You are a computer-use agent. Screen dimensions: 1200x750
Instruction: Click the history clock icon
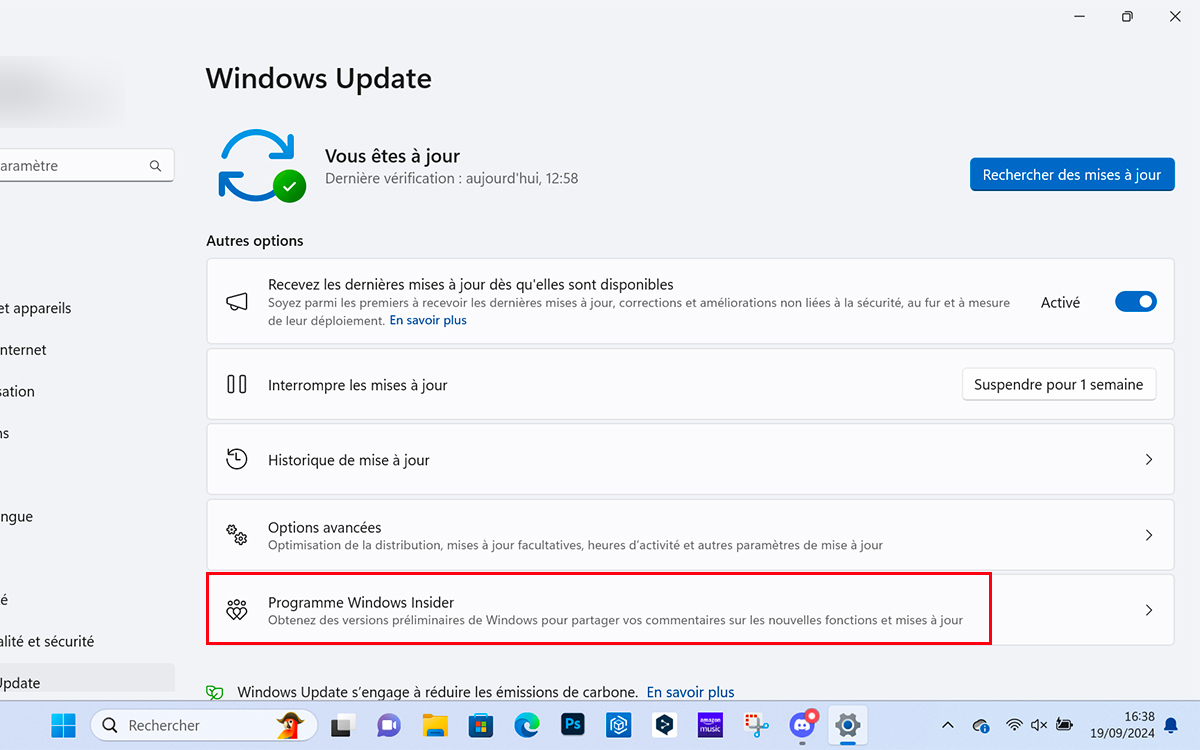(237, 460)
